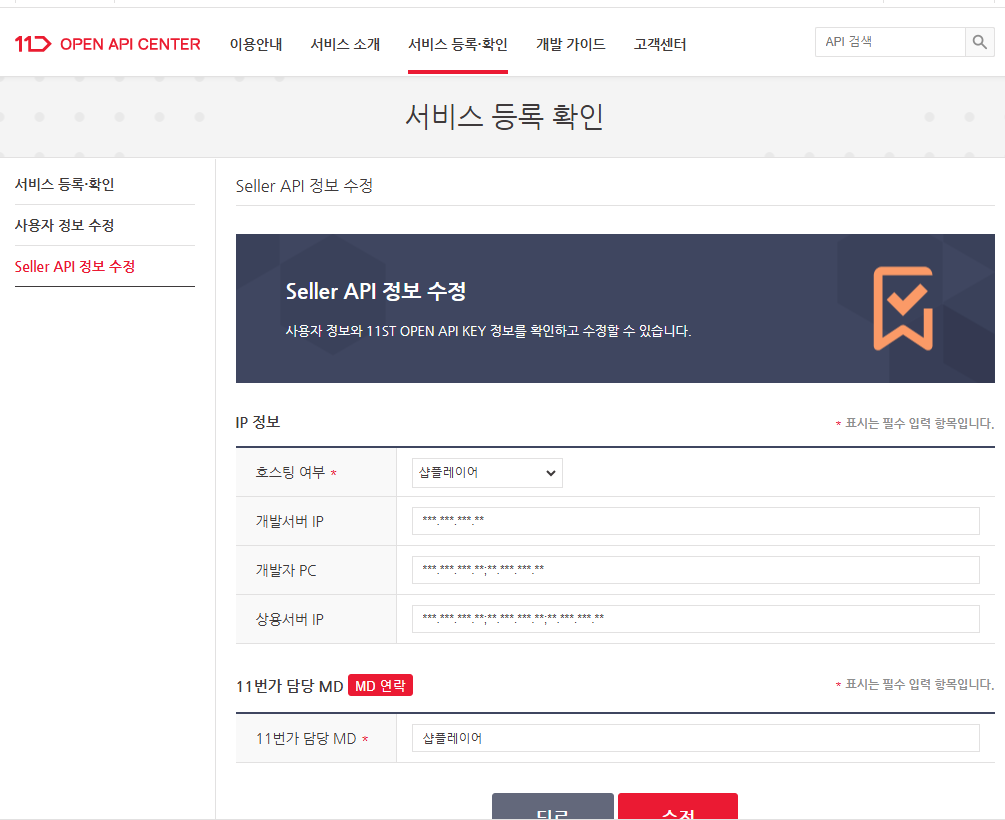Select 사용자 정보 수정 in the sidebar
Screen dimensions: 1005x820
(64, 226)
